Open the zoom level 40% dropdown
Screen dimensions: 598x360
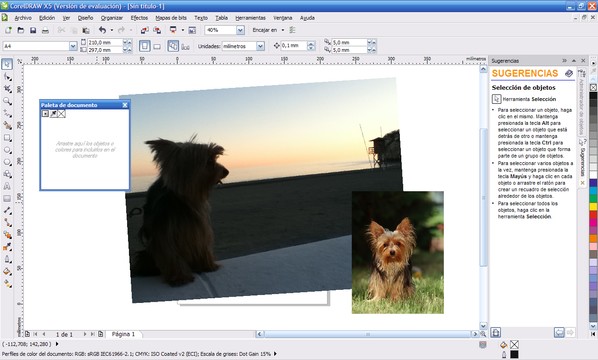[240, 30]
